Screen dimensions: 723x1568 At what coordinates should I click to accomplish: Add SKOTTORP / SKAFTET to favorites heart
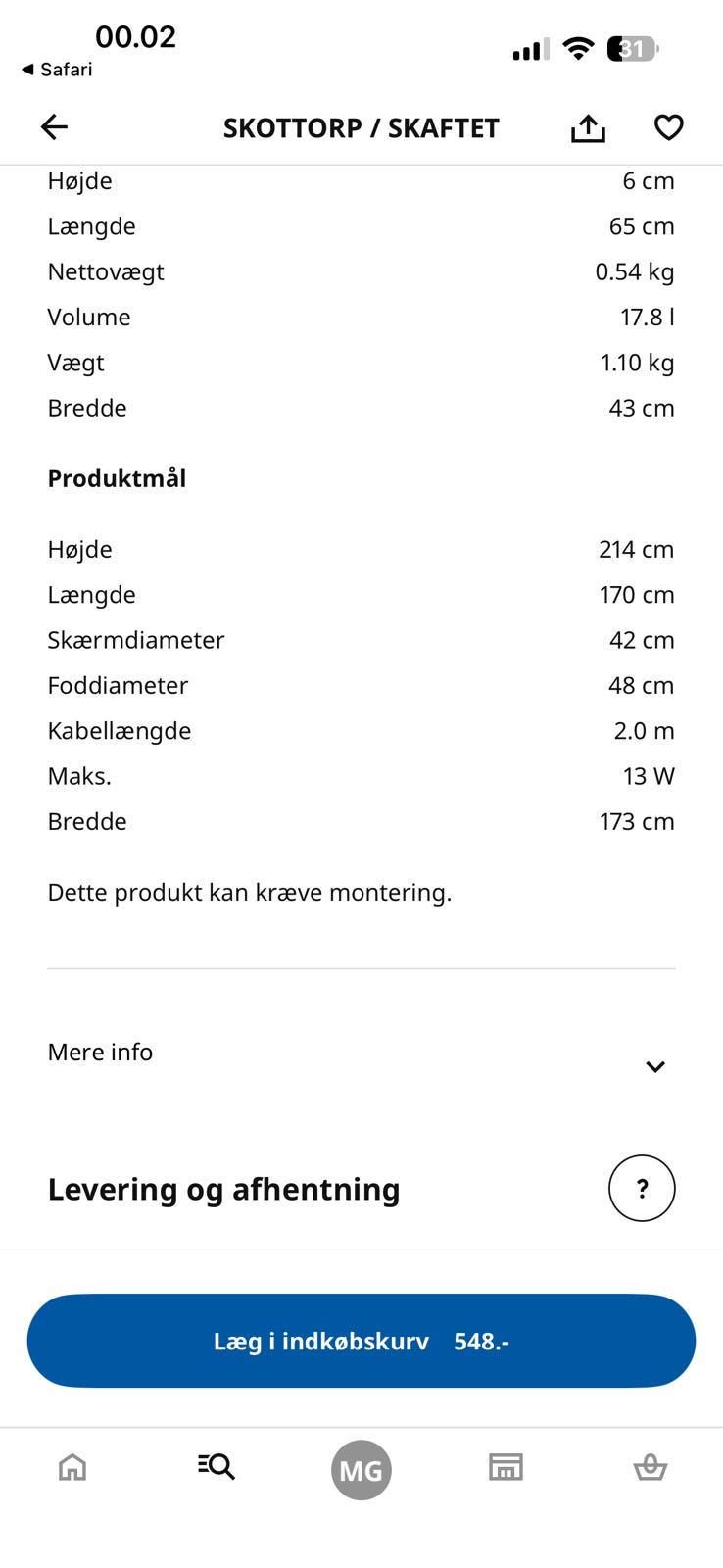pyautogui.click(x=669, y=127)
